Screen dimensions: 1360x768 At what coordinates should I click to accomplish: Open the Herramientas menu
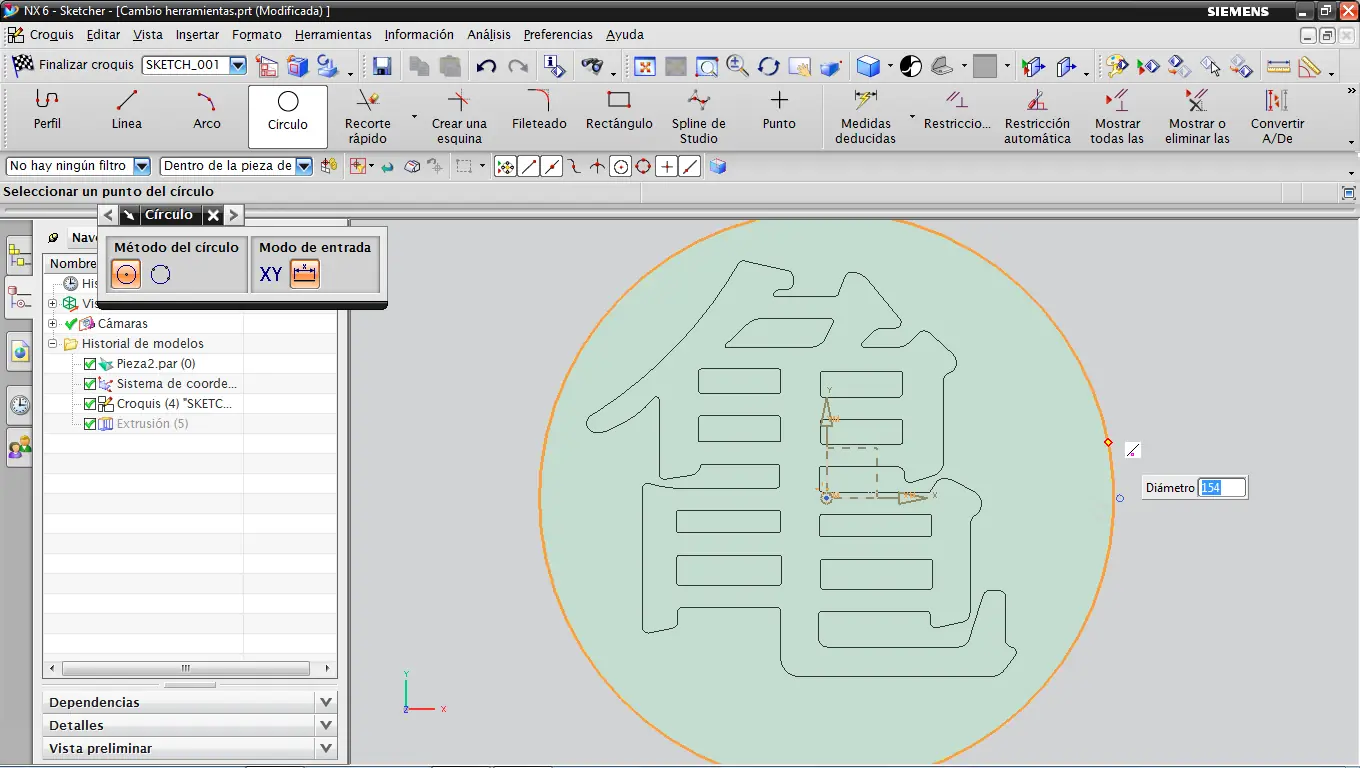333,34
